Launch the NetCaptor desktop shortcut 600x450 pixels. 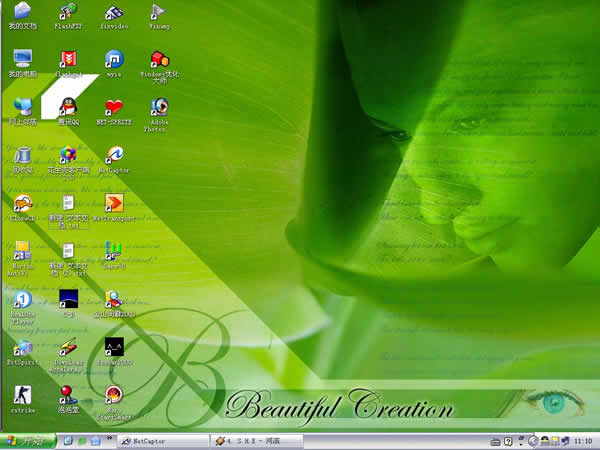coord(114,155)
